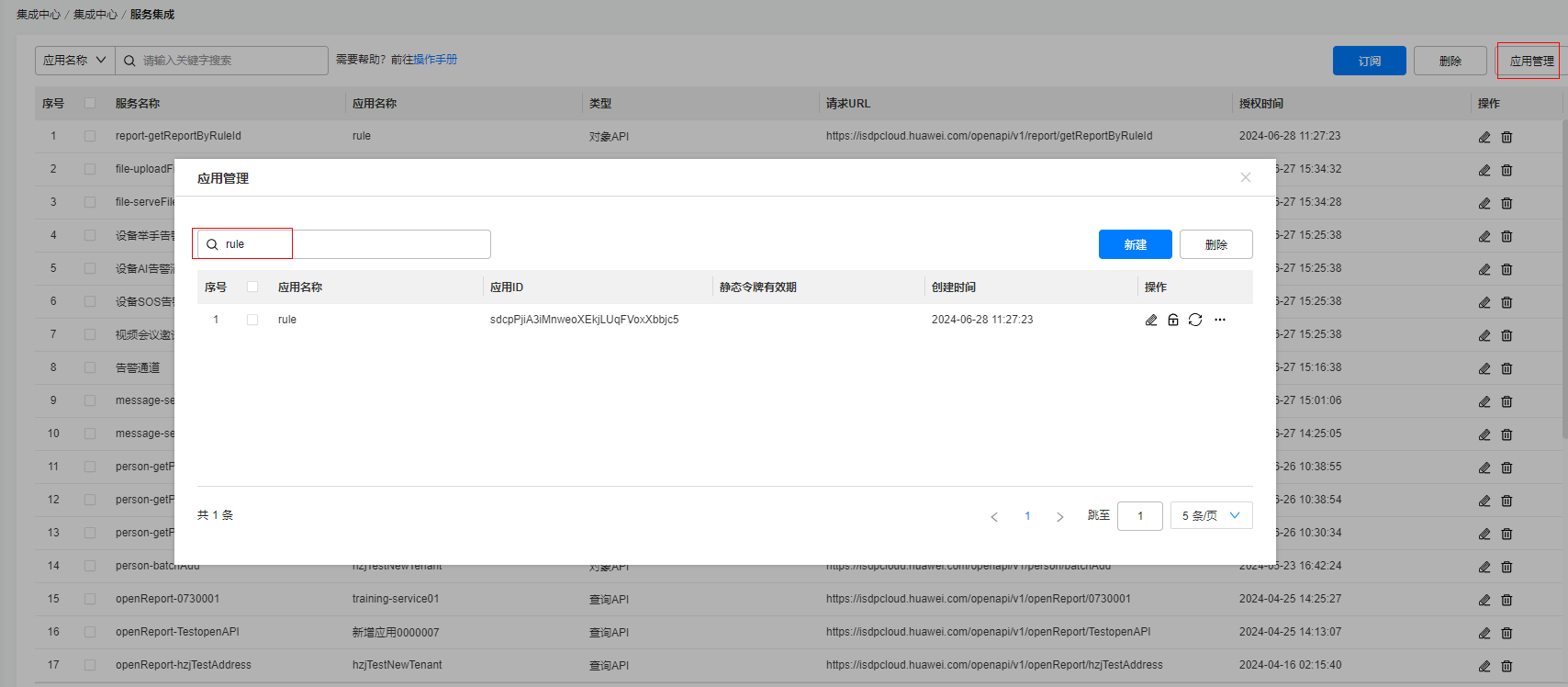1568x687 pixels.
Task: Click the dialog creation time 2024-06-28 11:27:23
Action: tap(982, 320)
